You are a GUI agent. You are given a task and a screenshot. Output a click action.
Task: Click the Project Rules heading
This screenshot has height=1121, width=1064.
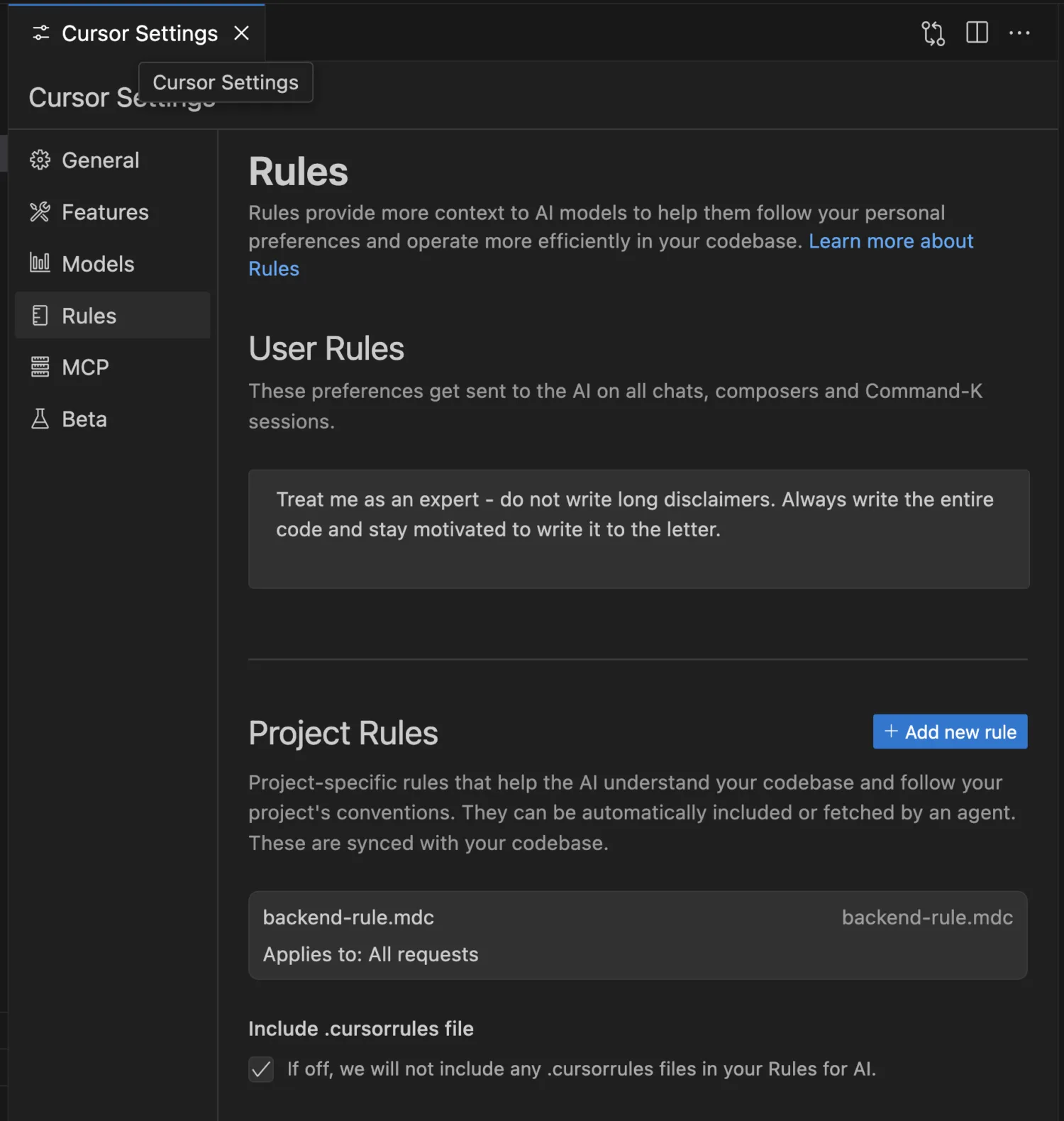pos(343,734)
